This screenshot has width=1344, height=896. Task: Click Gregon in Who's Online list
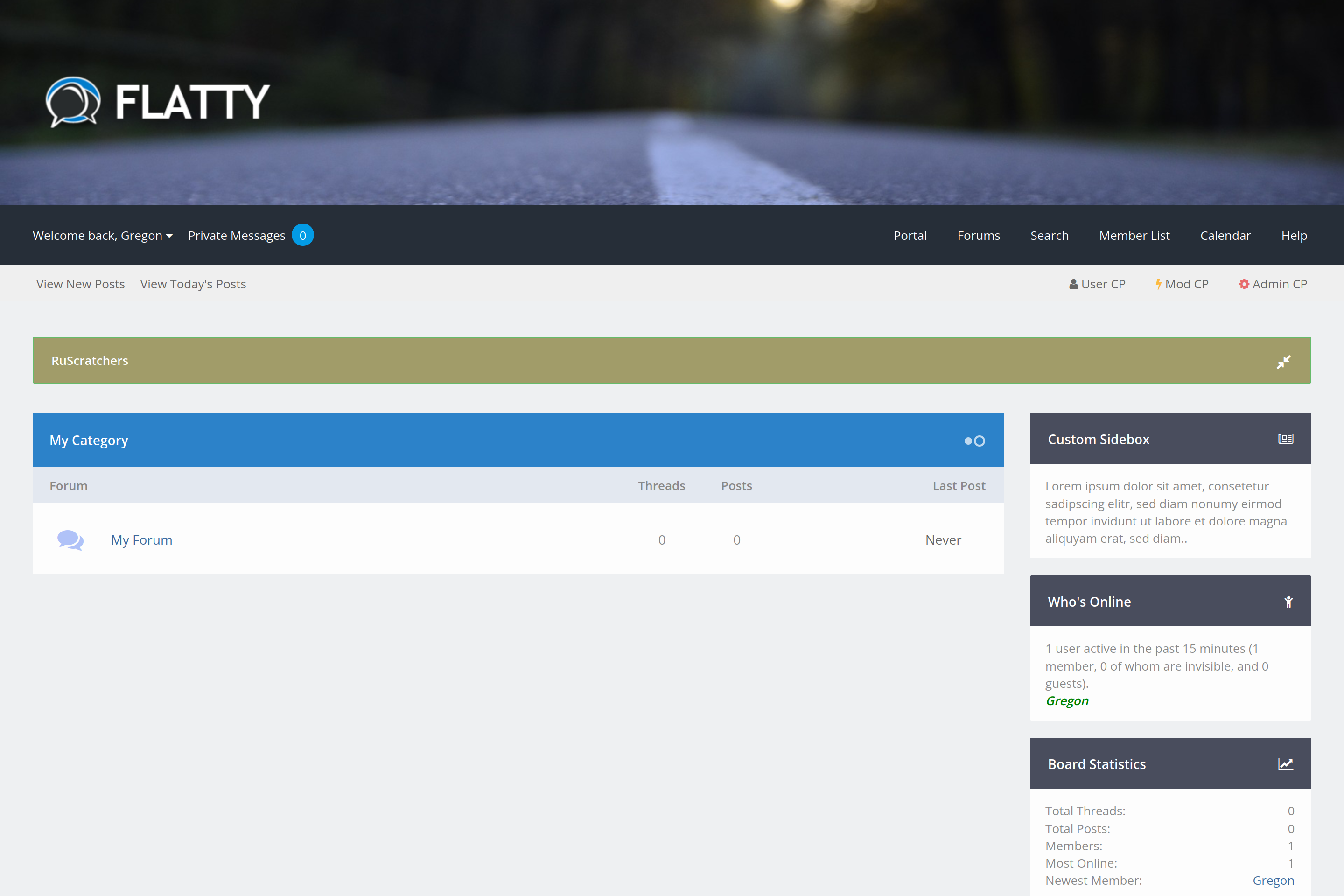point(1067,700)
